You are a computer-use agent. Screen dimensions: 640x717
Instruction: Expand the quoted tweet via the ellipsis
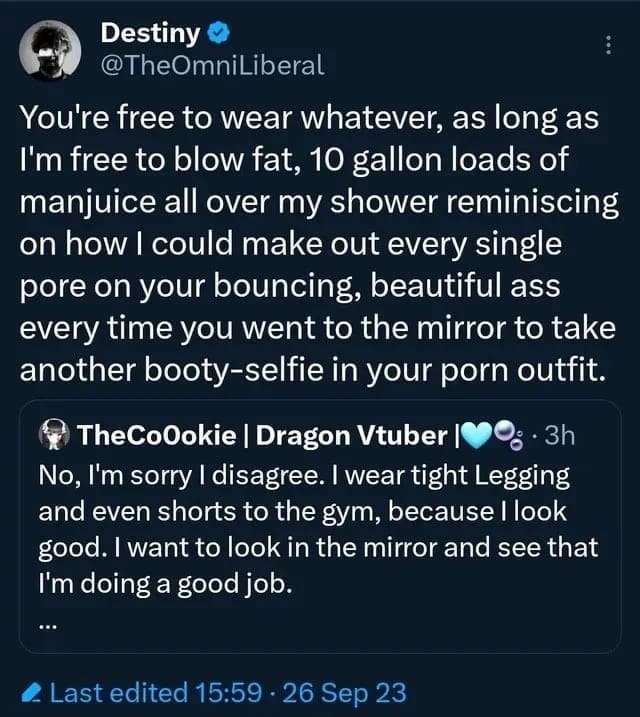pos(48,627)
